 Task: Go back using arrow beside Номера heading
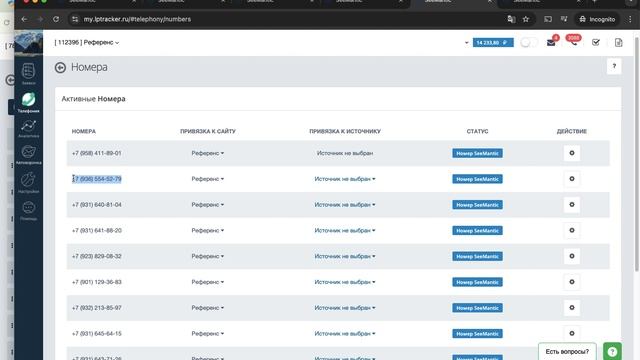click(60, 67)
